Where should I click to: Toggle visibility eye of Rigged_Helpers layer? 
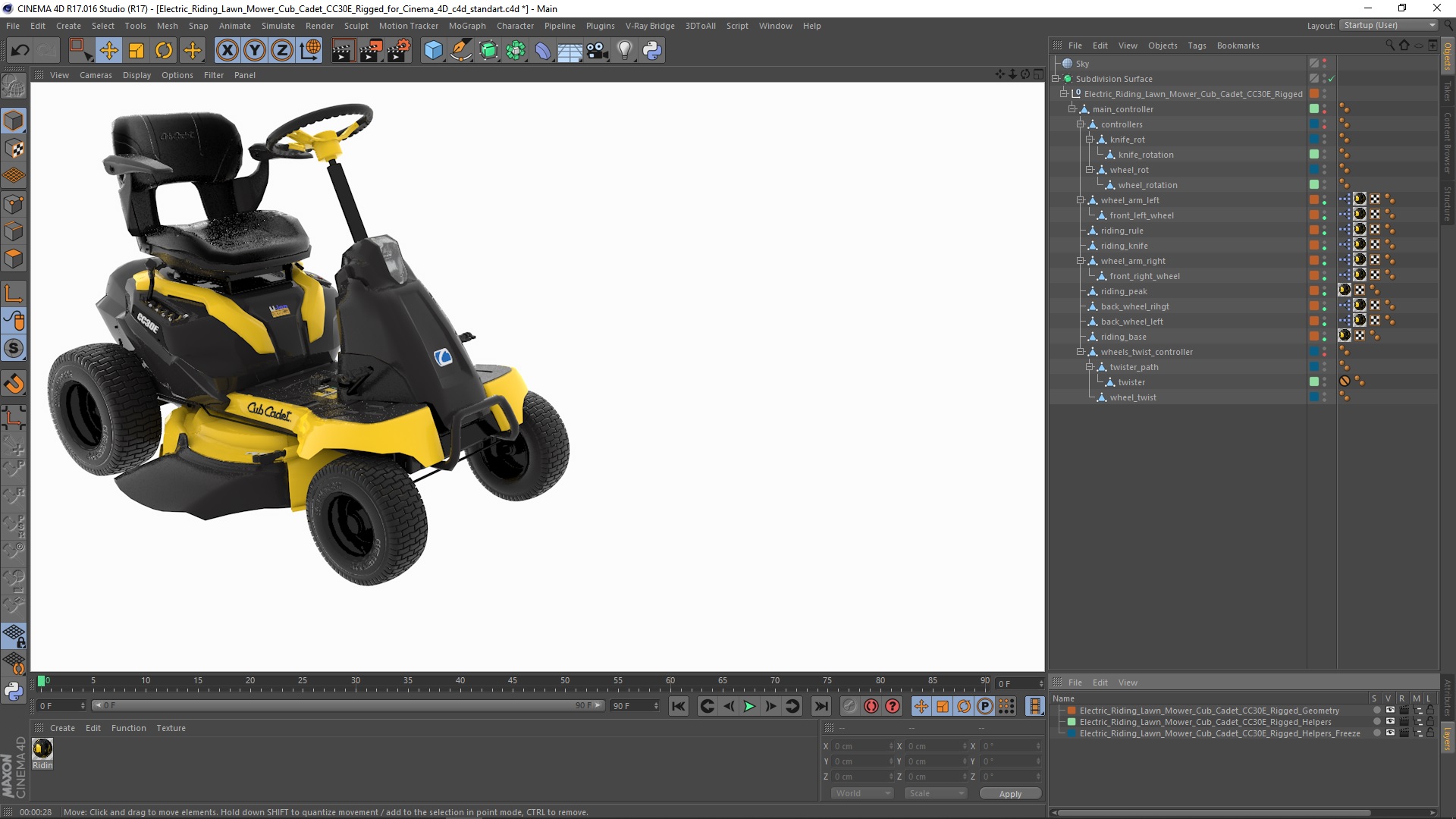pyautogui.click(x=1390, y=722)
